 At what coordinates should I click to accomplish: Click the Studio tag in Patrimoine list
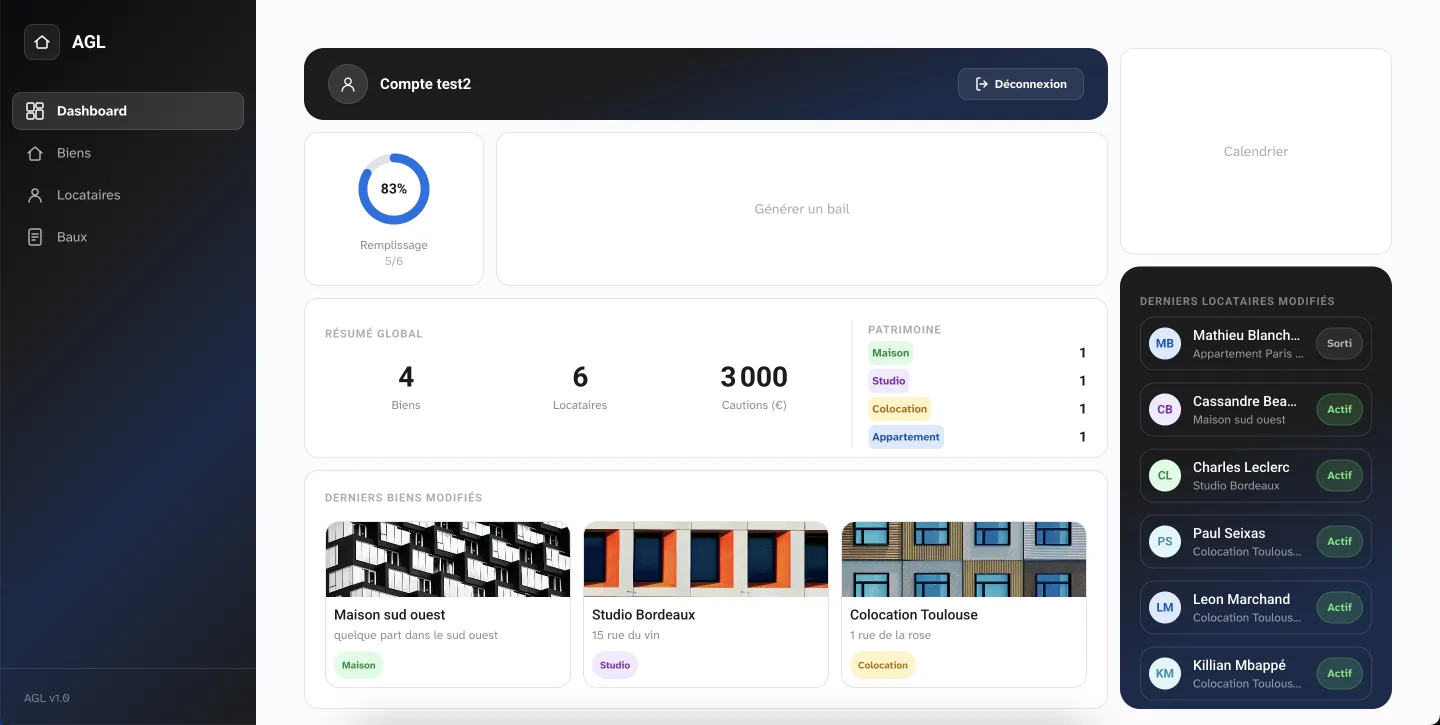pos(889,381)
